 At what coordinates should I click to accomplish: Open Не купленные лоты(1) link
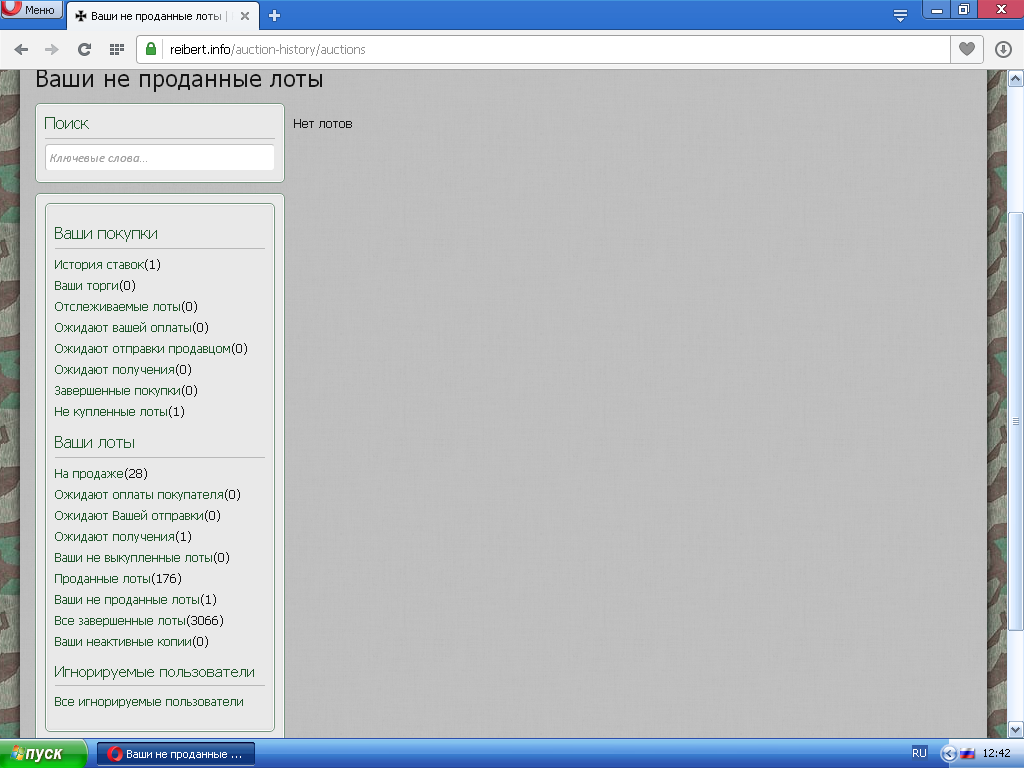coord(120,411)
